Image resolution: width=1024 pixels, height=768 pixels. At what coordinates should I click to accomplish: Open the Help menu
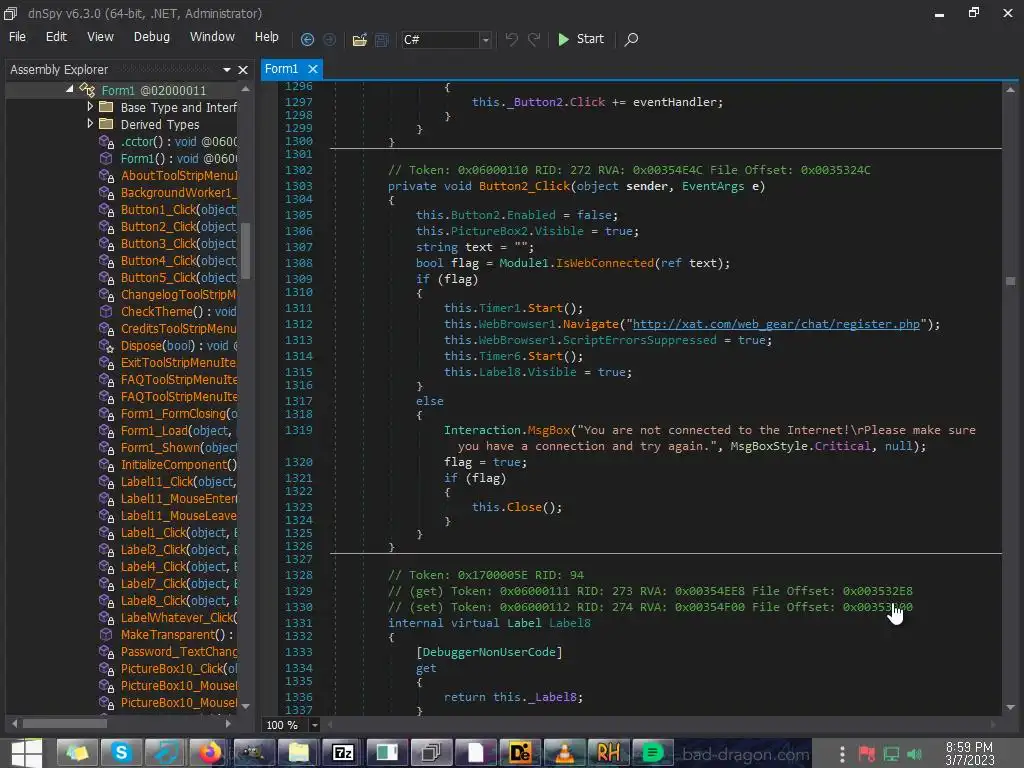[266, 37]
